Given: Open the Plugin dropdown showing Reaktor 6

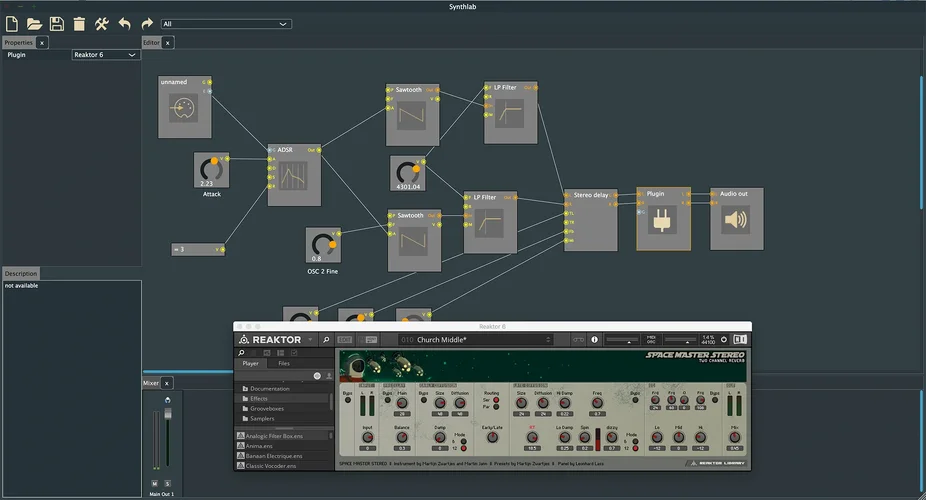Looking at the screenshot, I should coord(105,55).
